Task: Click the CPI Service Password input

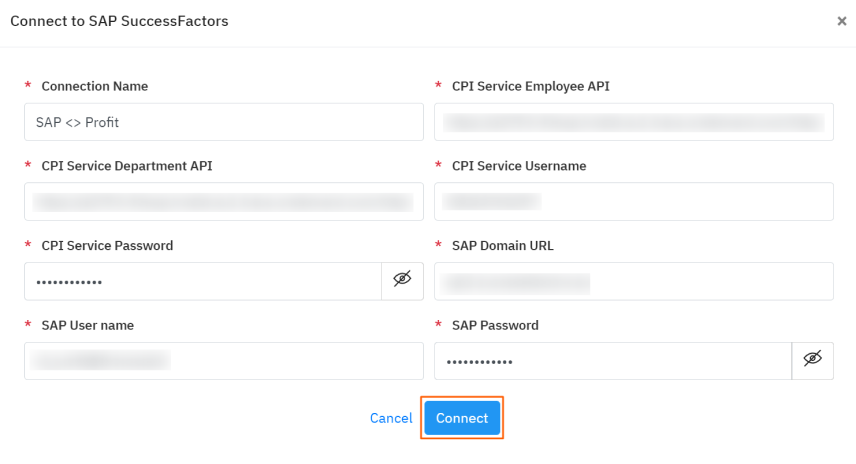Action: click(x=203, y=281)
